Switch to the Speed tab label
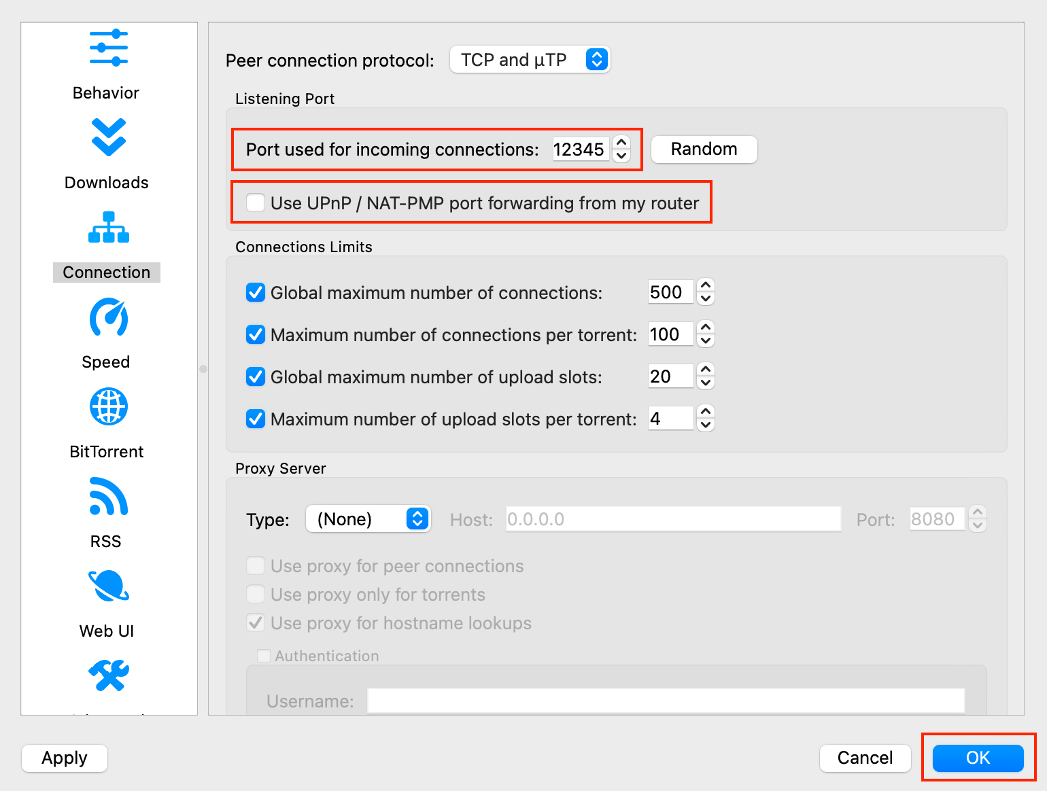This screenshot has width=1048, height=792. 106,362
